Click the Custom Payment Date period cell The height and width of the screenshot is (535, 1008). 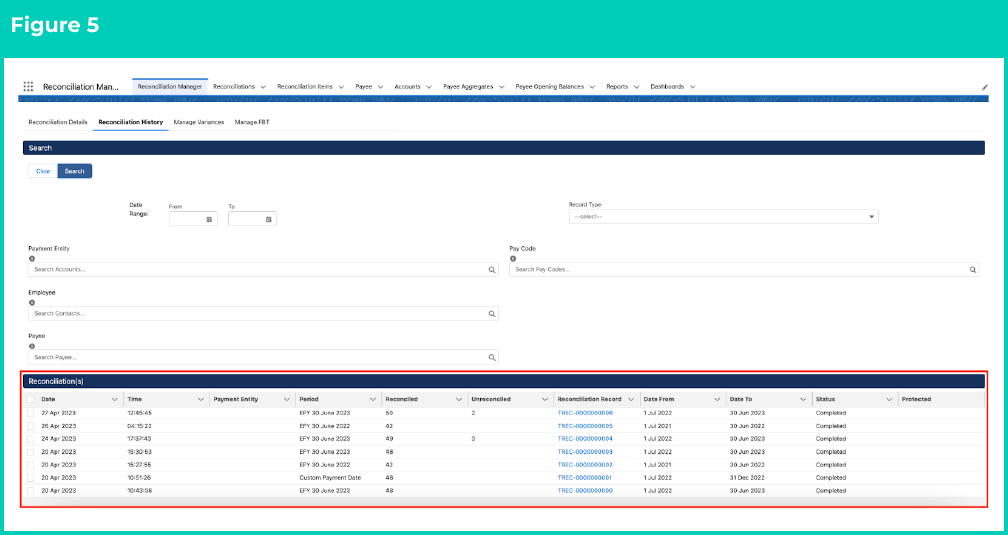(x=330, y=478)
